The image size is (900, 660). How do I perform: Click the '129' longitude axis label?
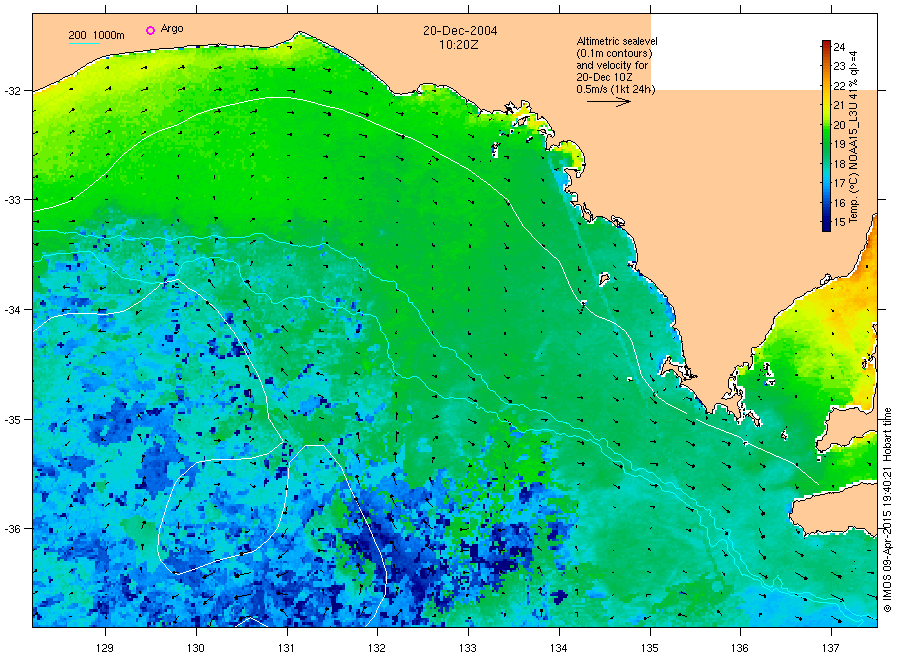point(105,648)
